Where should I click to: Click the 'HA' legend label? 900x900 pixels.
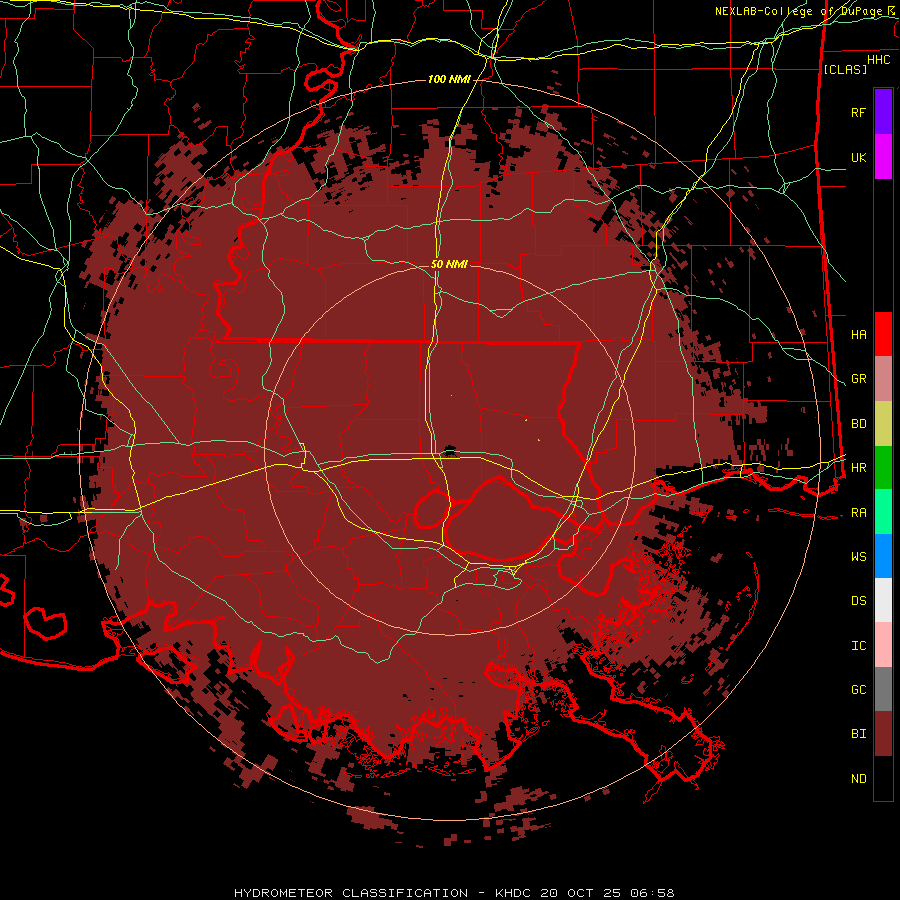[859, 334]
